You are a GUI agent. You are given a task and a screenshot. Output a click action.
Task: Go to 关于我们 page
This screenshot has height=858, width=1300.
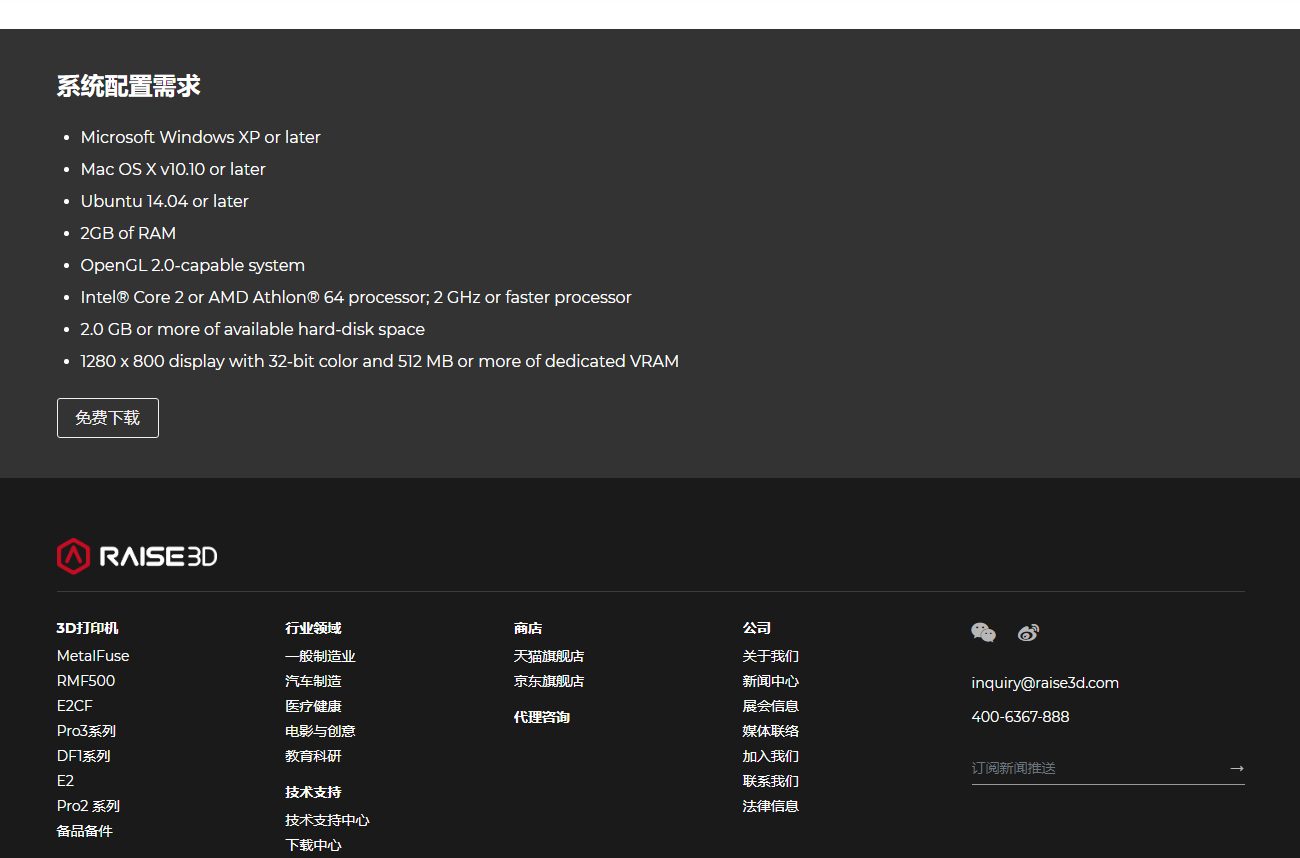[770, 656]
